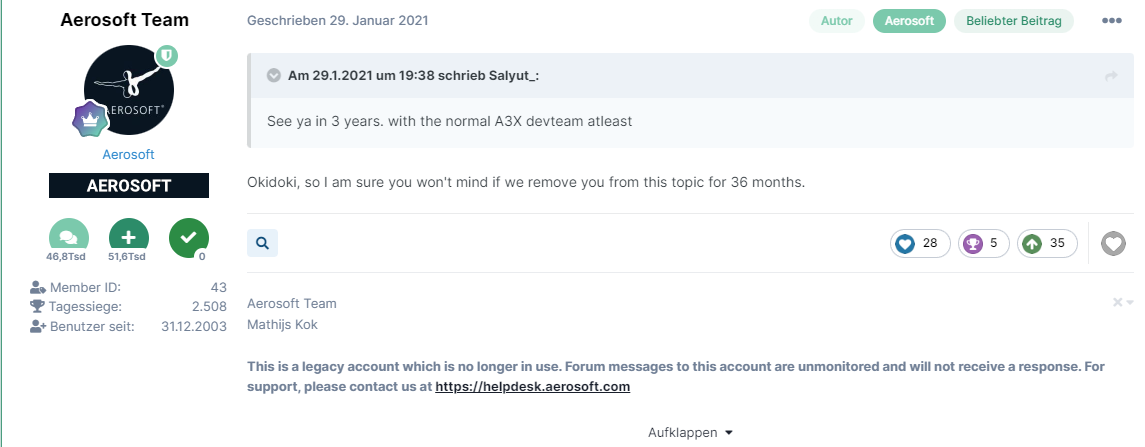Click the green plus reputation icon
1145x447 pixels.
129,237
